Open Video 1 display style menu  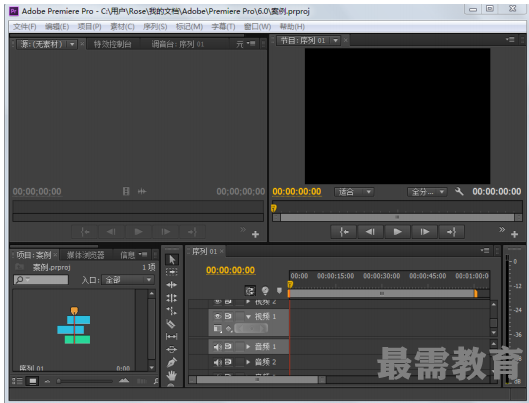(x=218, y=328)
